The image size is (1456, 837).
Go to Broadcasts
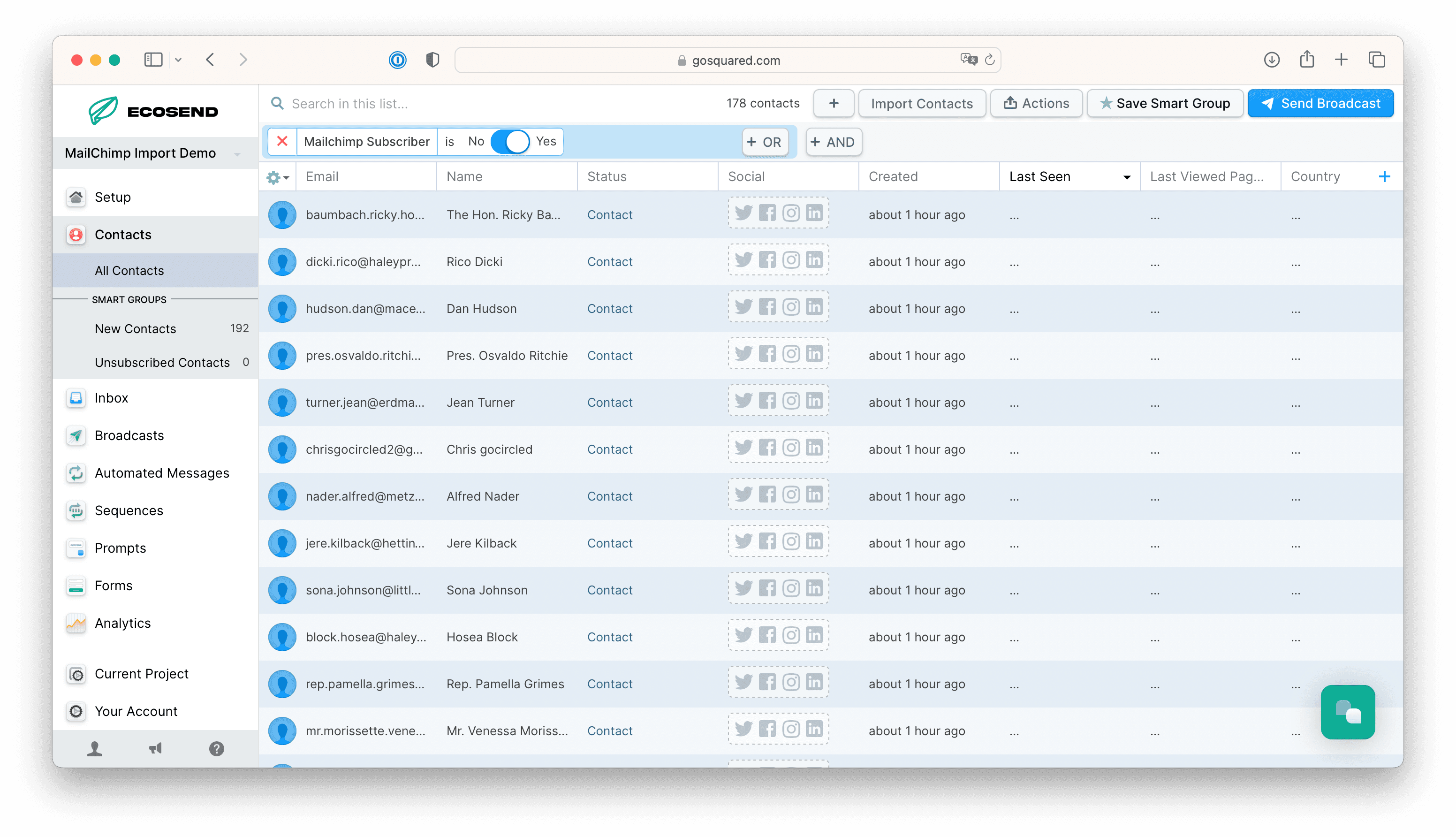(155, 435)
